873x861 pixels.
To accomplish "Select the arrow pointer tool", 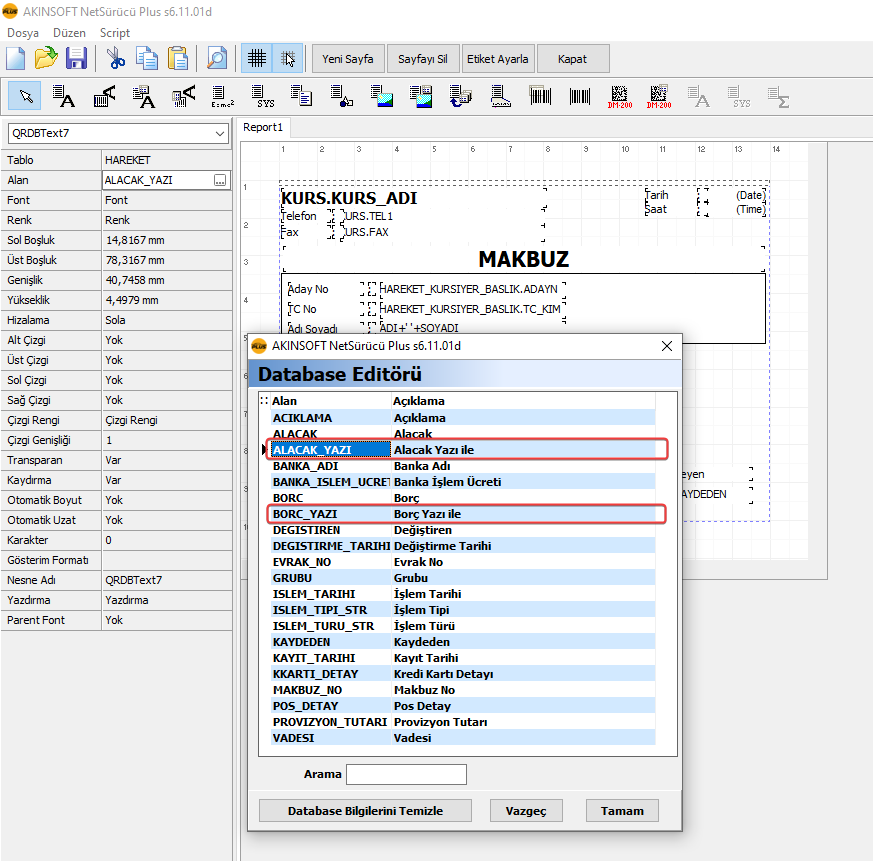I will 25,96.
